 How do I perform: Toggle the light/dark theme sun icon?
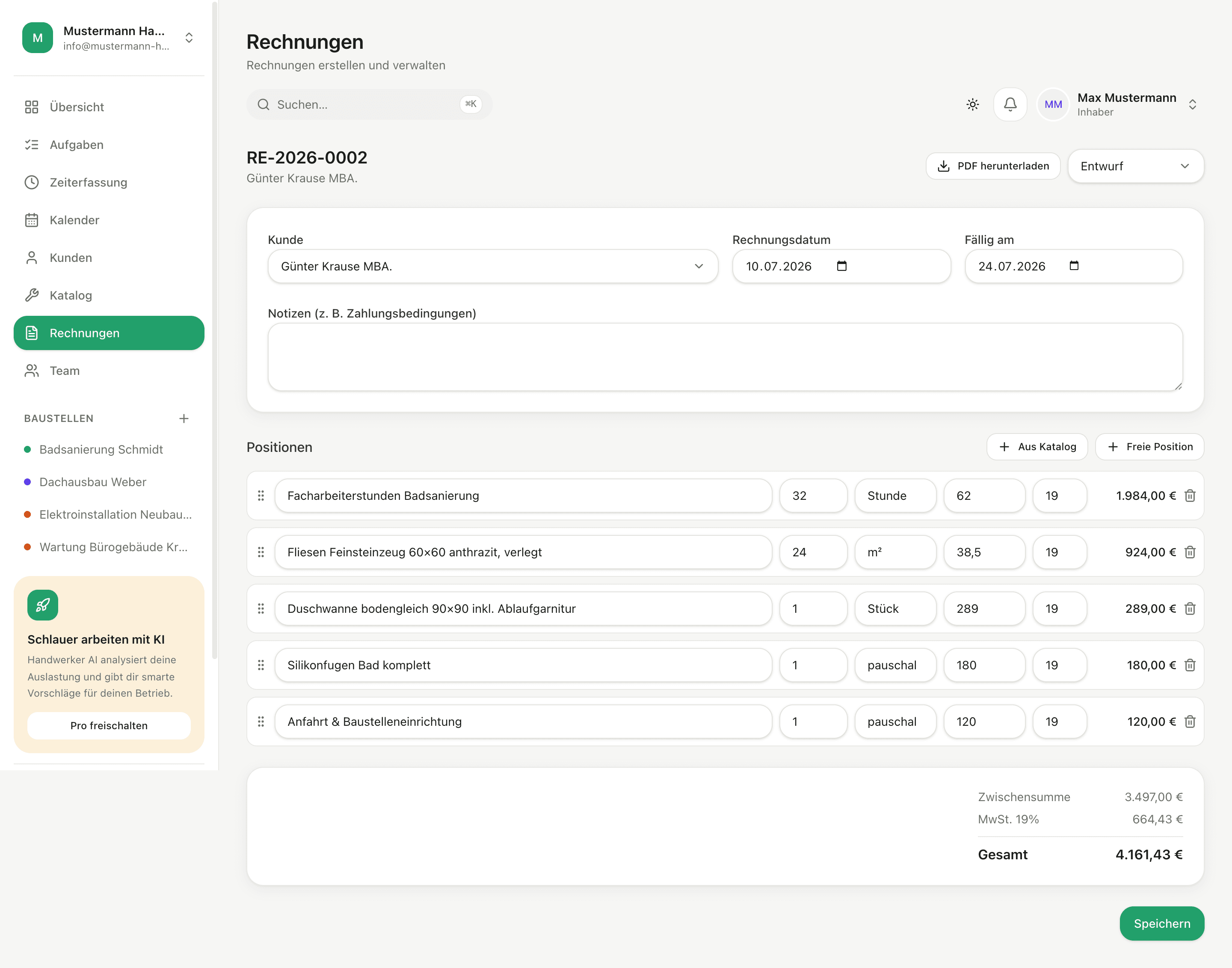(x=973, y=104)
